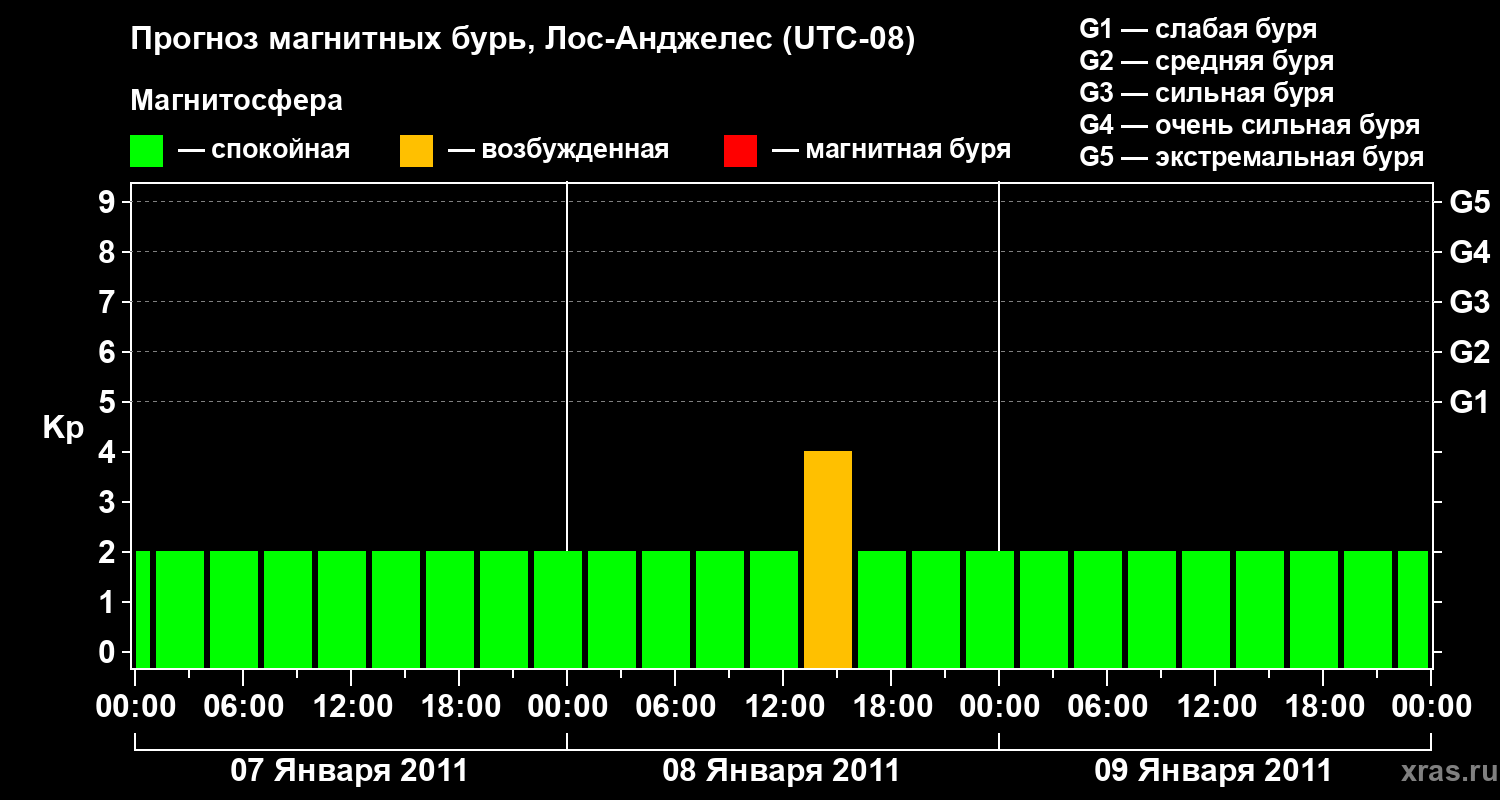1500x800 pixels.
Task: Click the 'G1' label on right axis
Action: 1470,402
